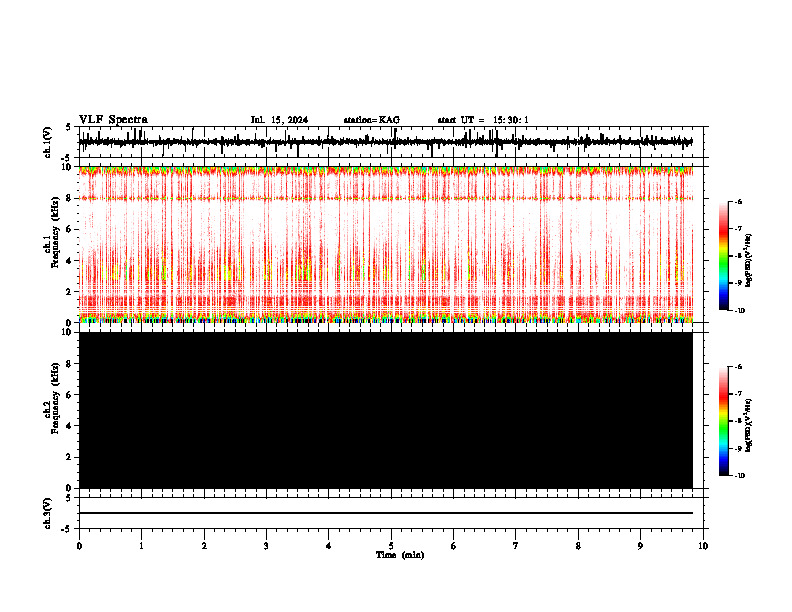Click the "start UT = 15:30:1" header text
This screenshot has height=612, width=792.
pos(483,120)
